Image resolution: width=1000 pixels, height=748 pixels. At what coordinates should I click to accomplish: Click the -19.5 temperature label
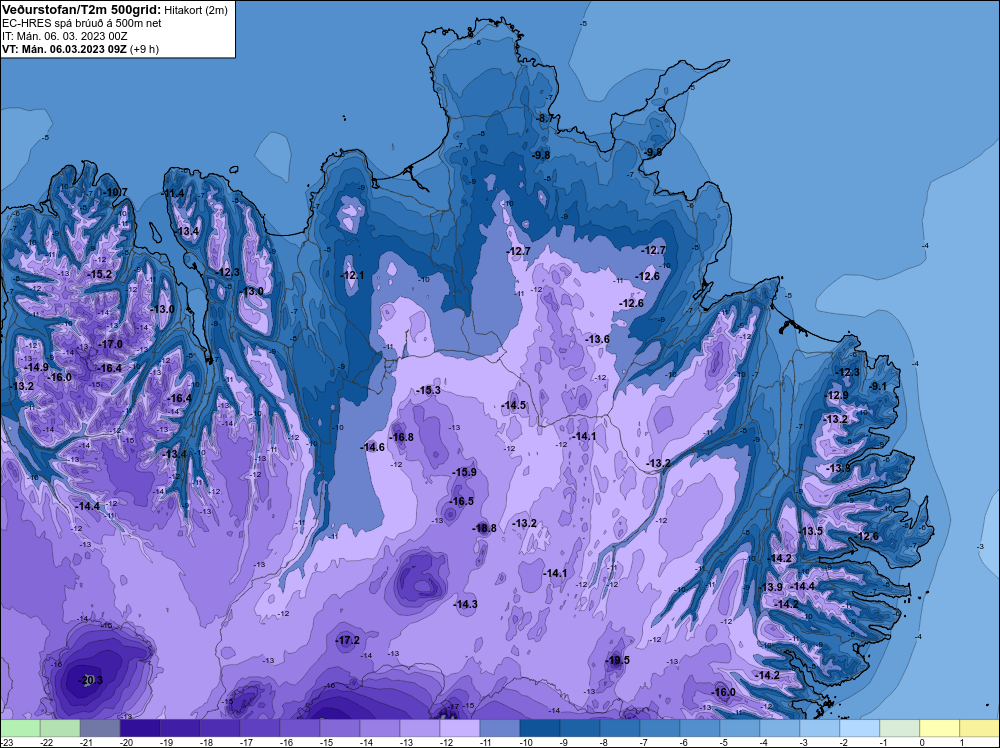click(x=617, y=660)
